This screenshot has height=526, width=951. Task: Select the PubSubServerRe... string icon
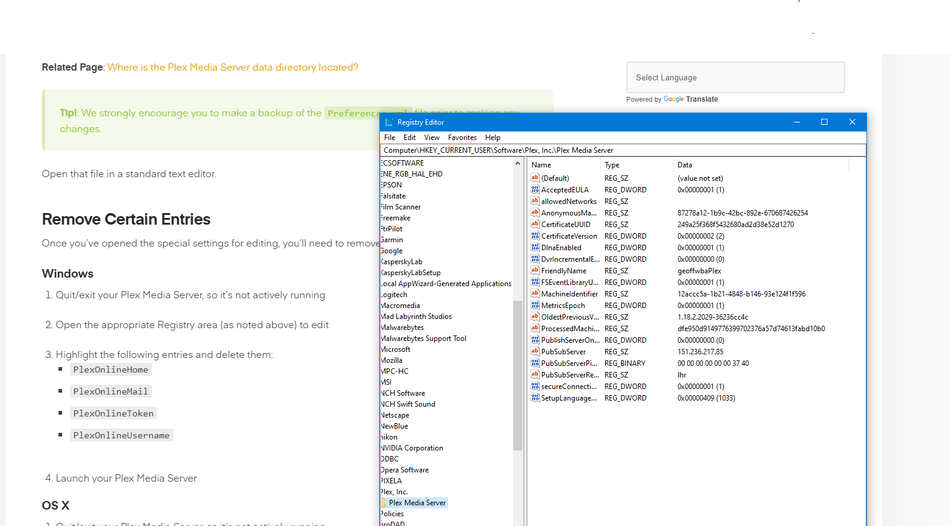(x=535, y=375)
